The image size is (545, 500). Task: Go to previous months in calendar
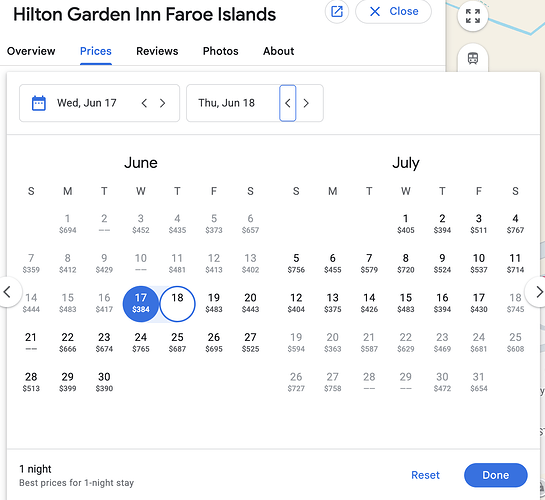(x=7, y=292)
